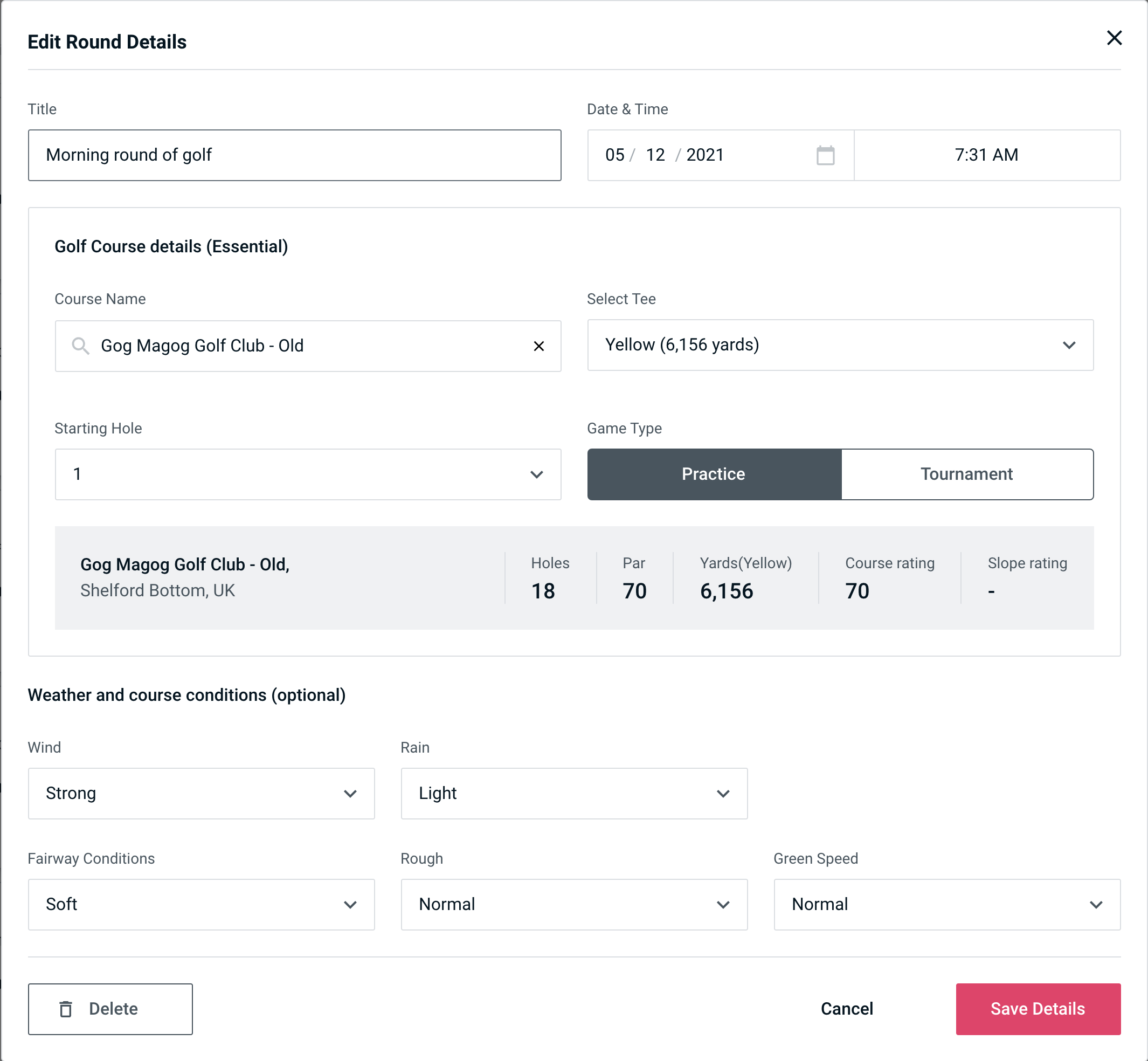The width and height of the screenshot is (1148, 1061).
Task: Select the Rough dropdown menu
Action: tap(574, 905)
